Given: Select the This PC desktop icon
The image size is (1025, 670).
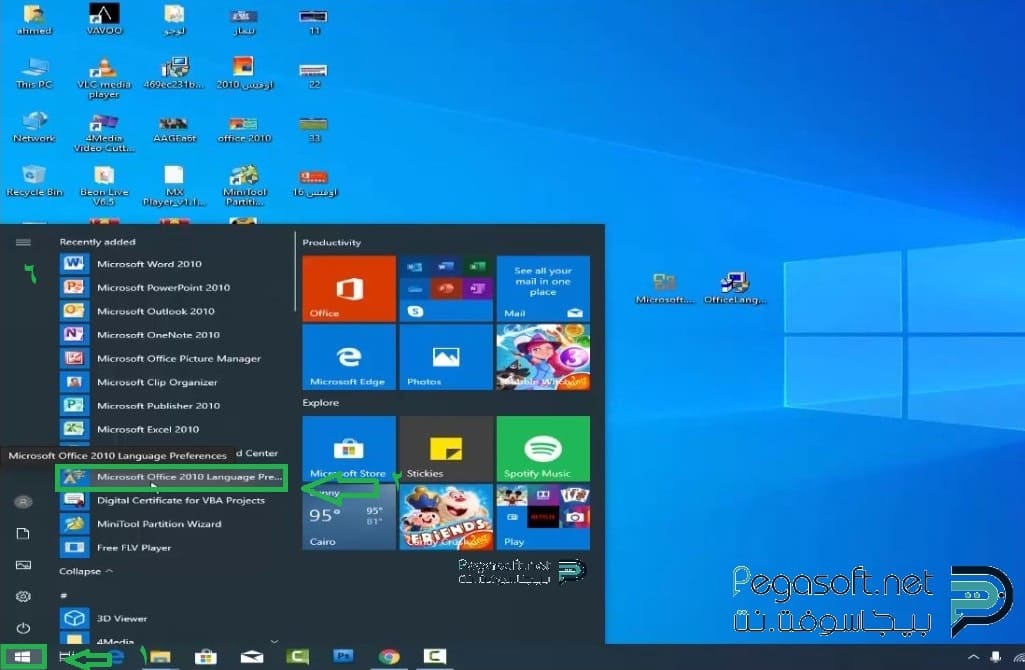Looking at the screenshot, I should click(34, 73).
